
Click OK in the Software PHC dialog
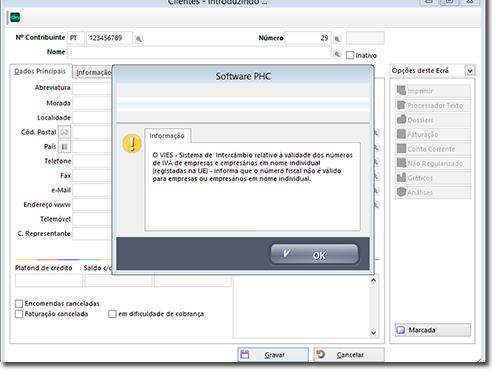(314, 254)
